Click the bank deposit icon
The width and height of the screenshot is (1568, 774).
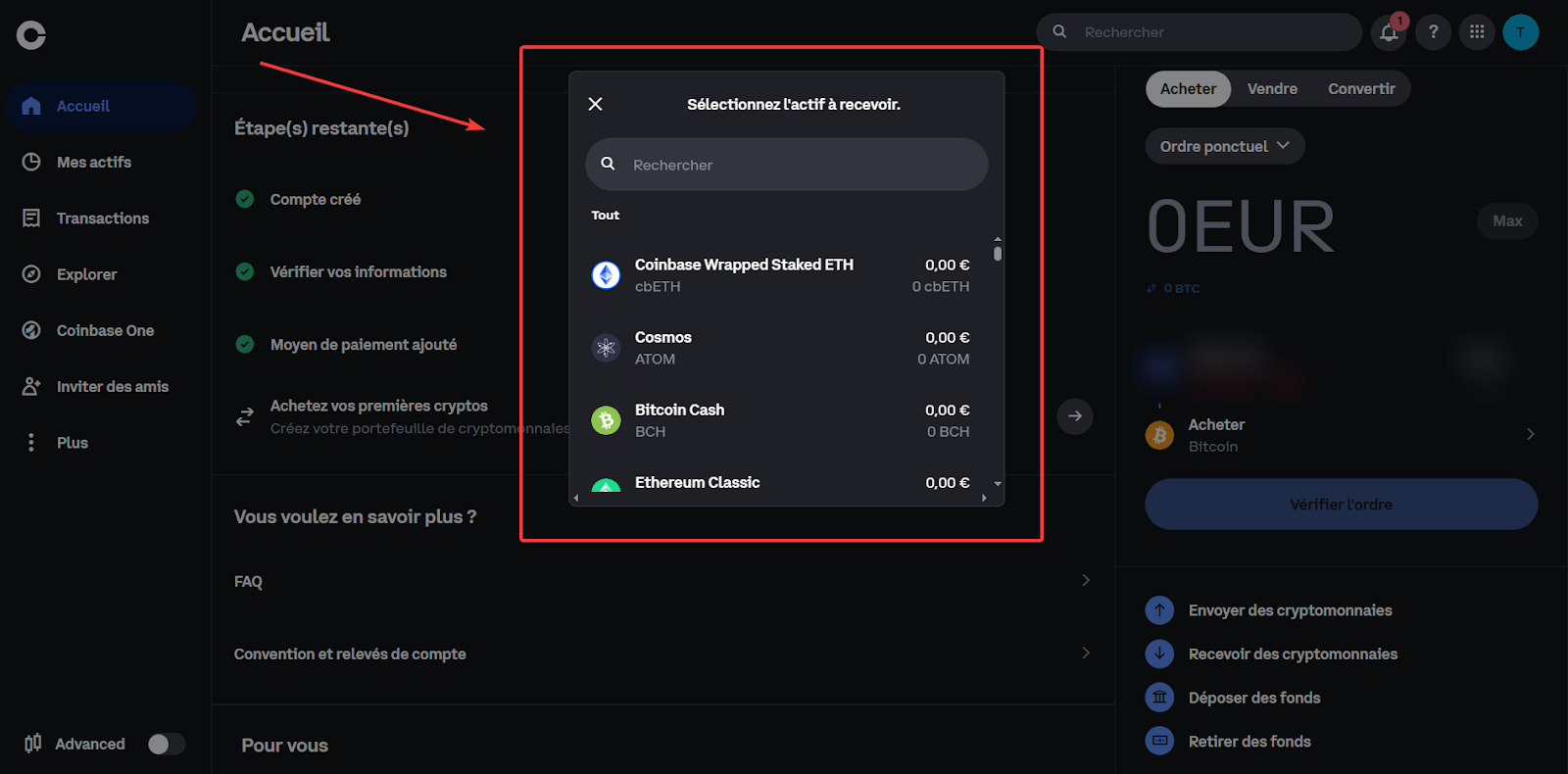[1160, 698]
